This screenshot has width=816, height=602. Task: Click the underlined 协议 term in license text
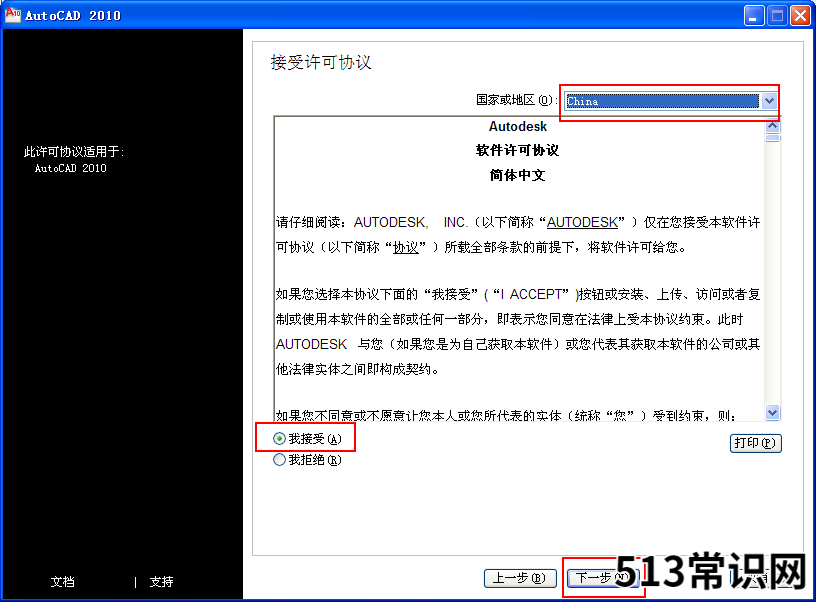pos(405,247)
